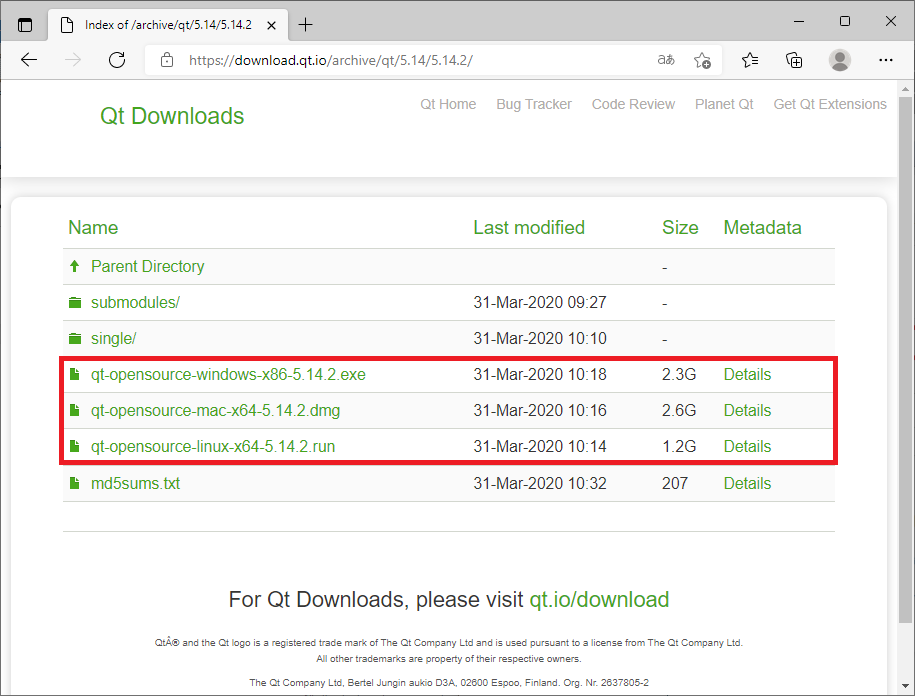Click the 2.6G size value
Image resolution: width=915 pixels, height=696 pixels.
(679, 411)
